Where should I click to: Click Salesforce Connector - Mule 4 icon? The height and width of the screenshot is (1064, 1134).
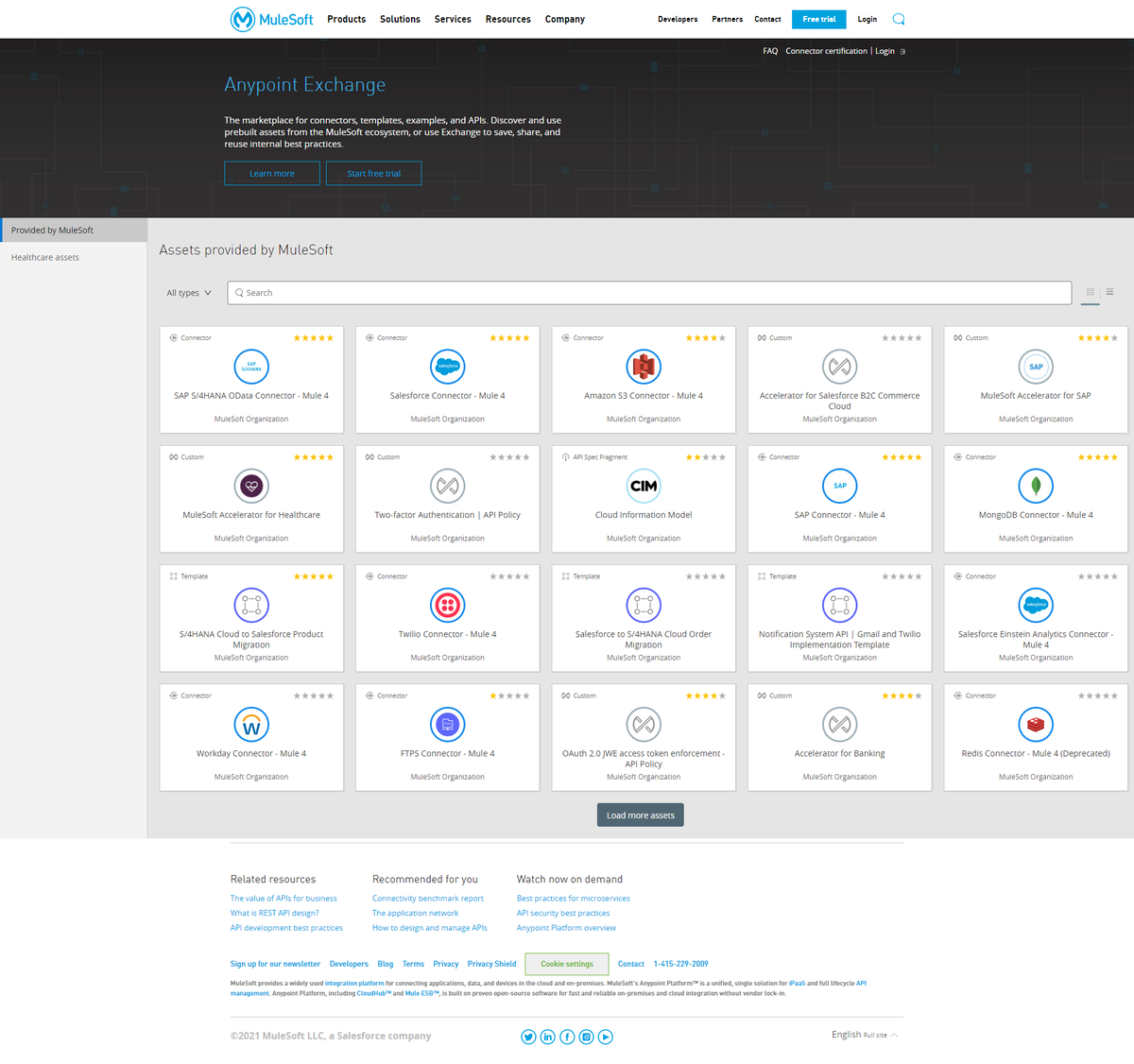(x=448, y=367)
